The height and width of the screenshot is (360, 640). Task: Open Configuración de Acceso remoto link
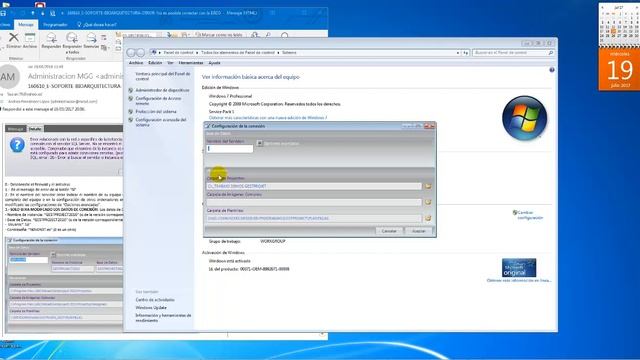tap(158, 101)
